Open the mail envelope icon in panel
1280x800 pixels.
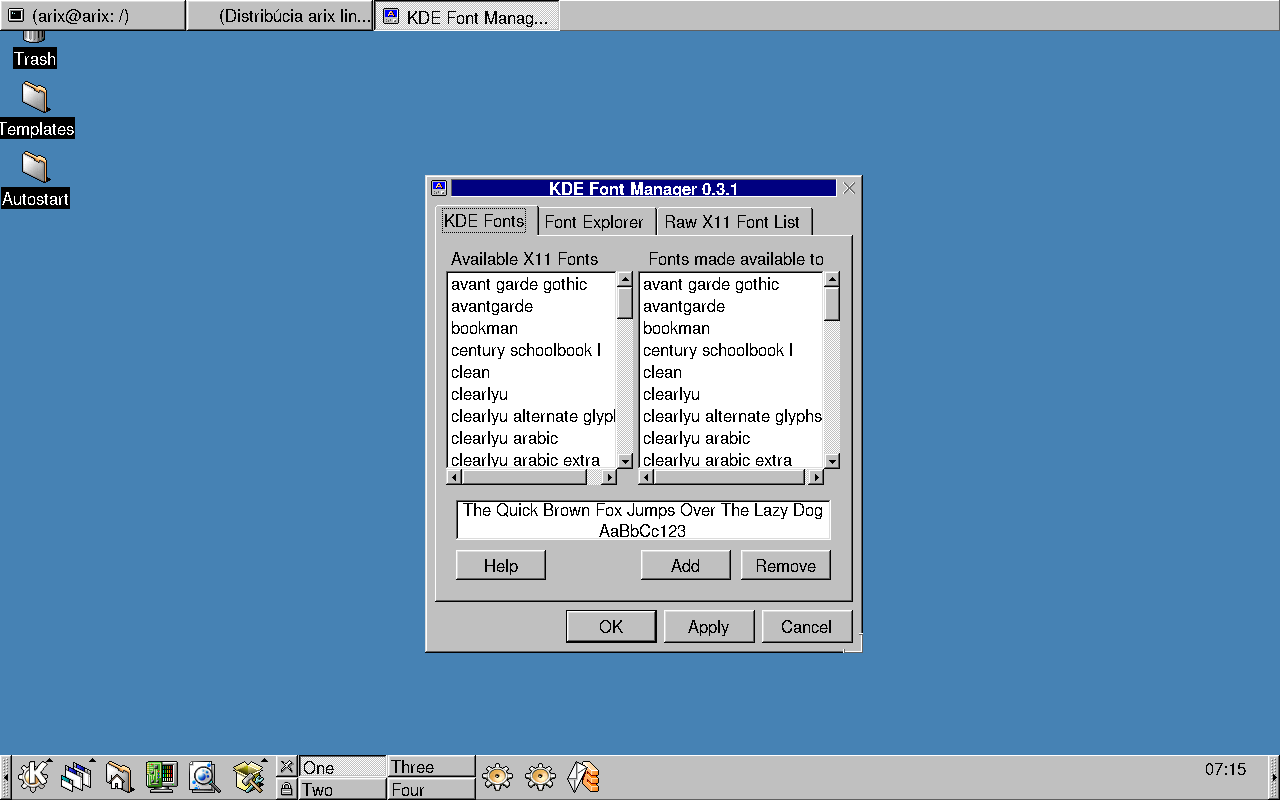click(583, 776)
